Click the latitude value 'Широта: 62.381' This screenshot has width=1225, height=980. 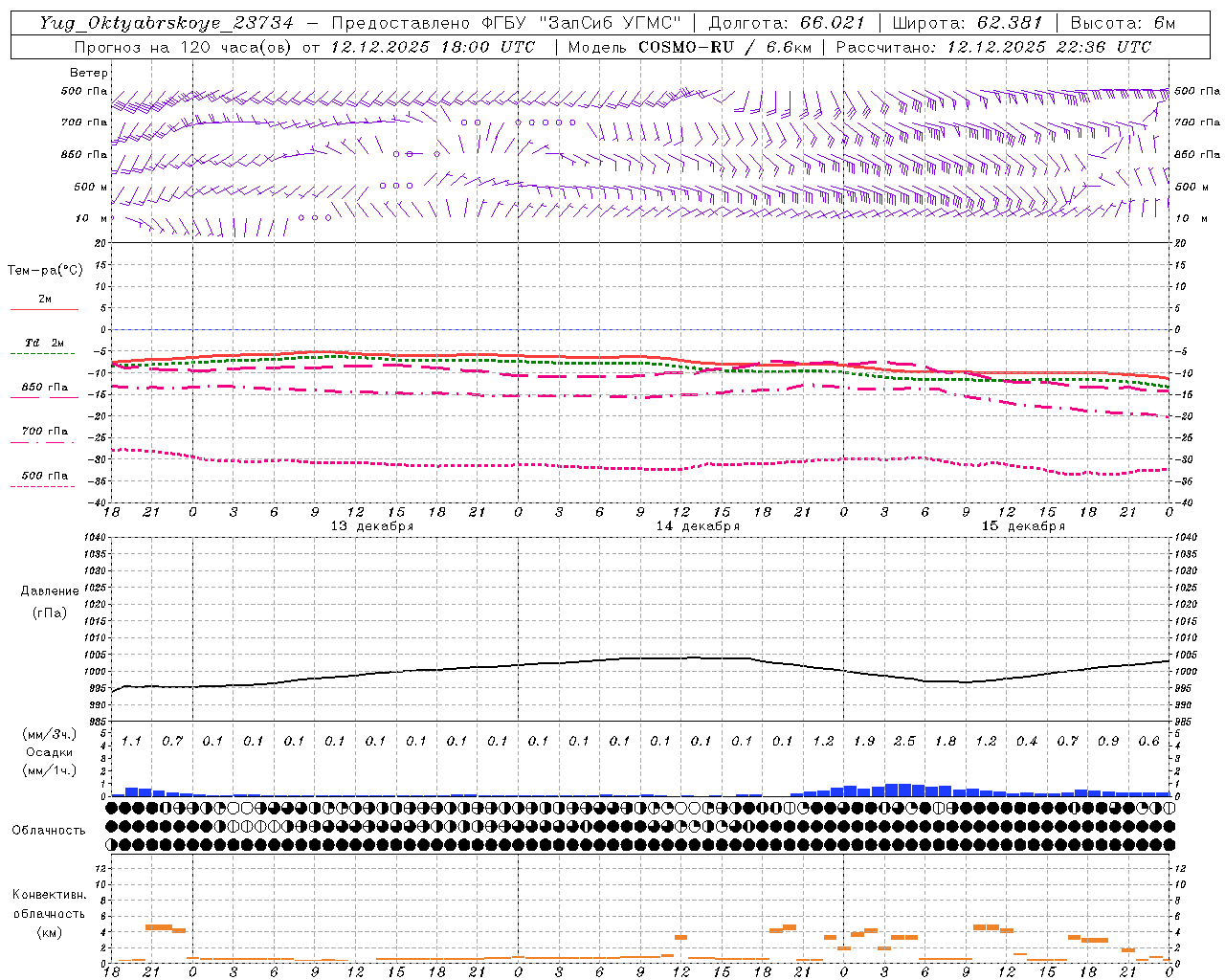tap(967, 23)
